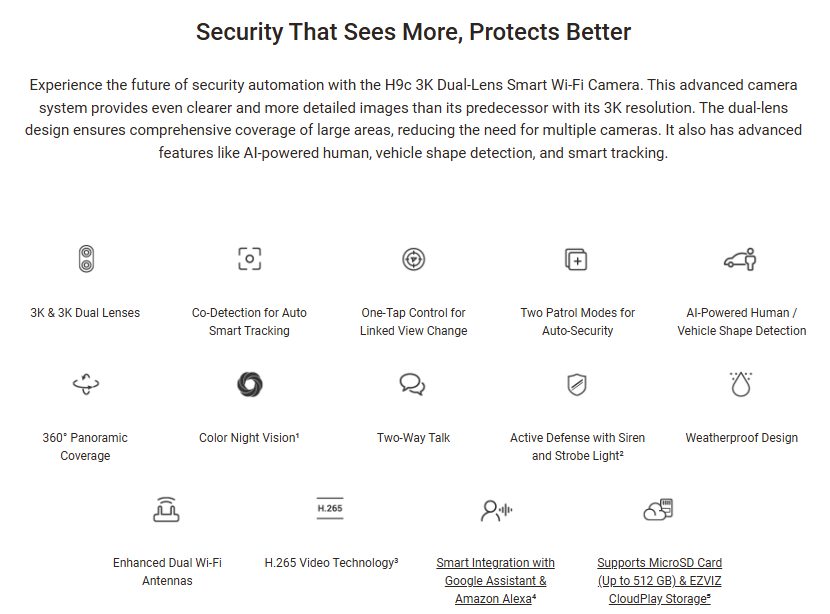Select the cloud and SD card storage icon
This screenshot has width=830, height=614.
[x=658, y=509]
